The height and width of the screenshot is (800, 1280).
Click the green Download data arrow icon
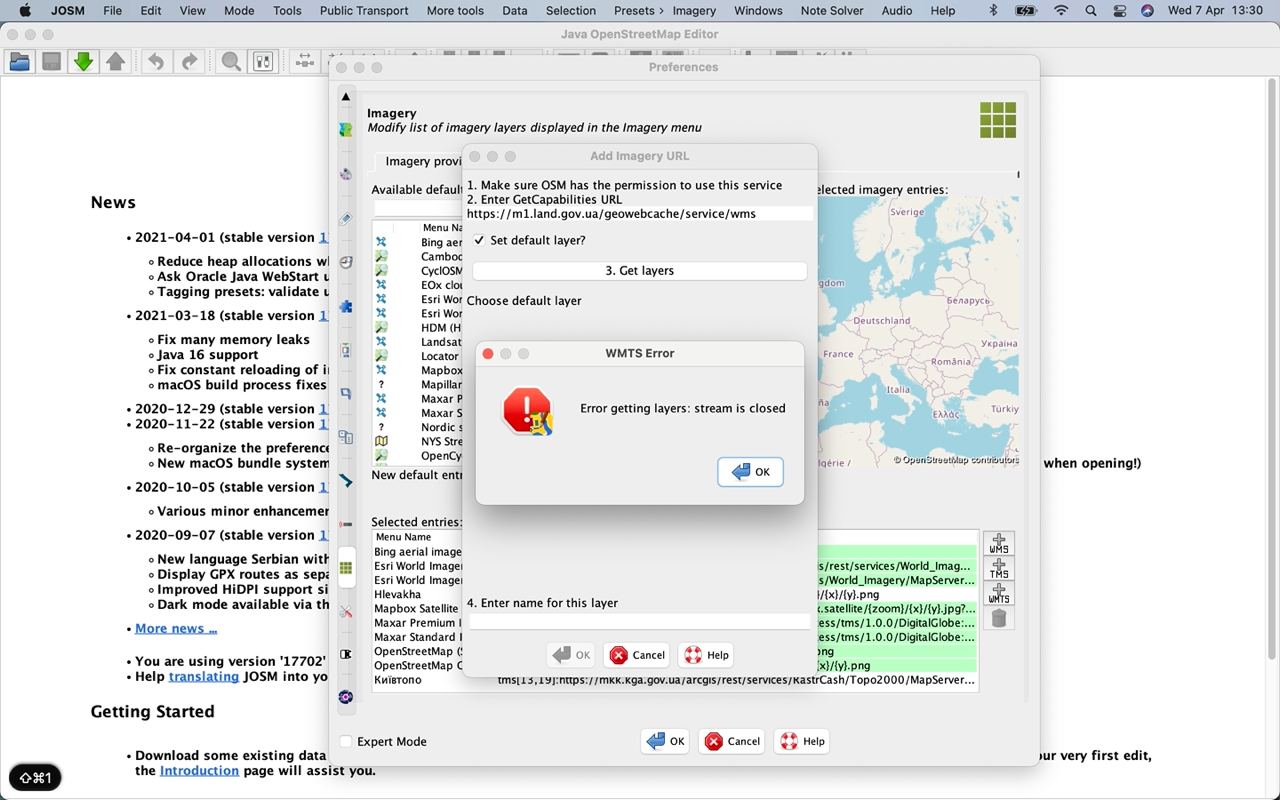[84, 62]
